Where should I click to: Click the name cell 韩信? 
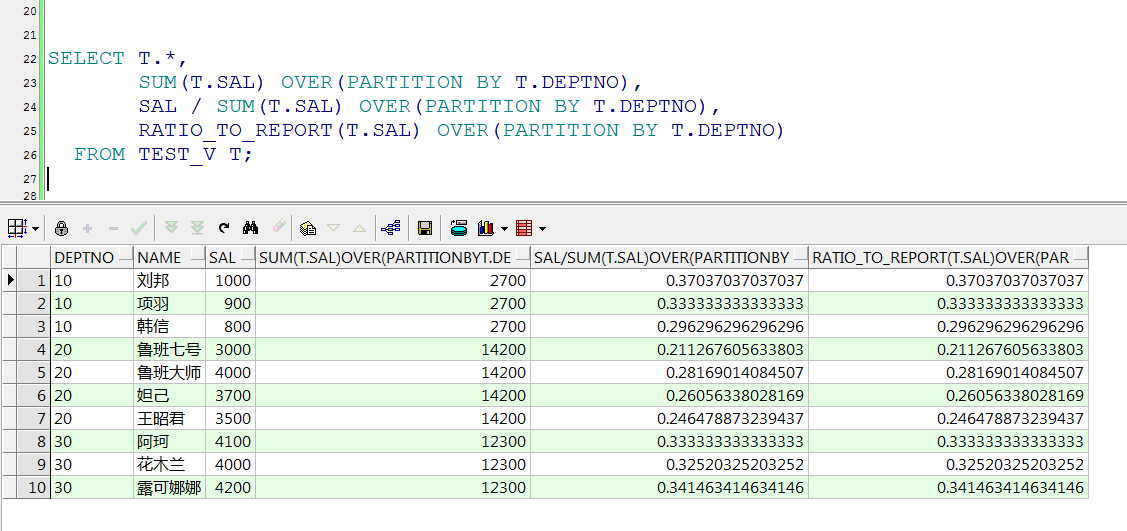pyautogui.click(x=170, y=326)
